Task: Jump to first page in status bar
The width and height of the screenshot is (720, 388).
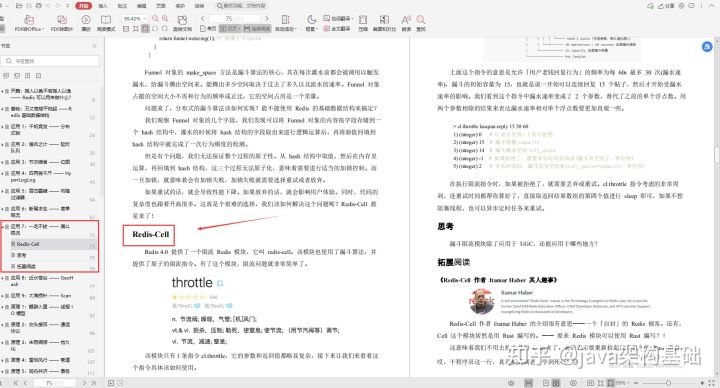Action: point(15,383)
